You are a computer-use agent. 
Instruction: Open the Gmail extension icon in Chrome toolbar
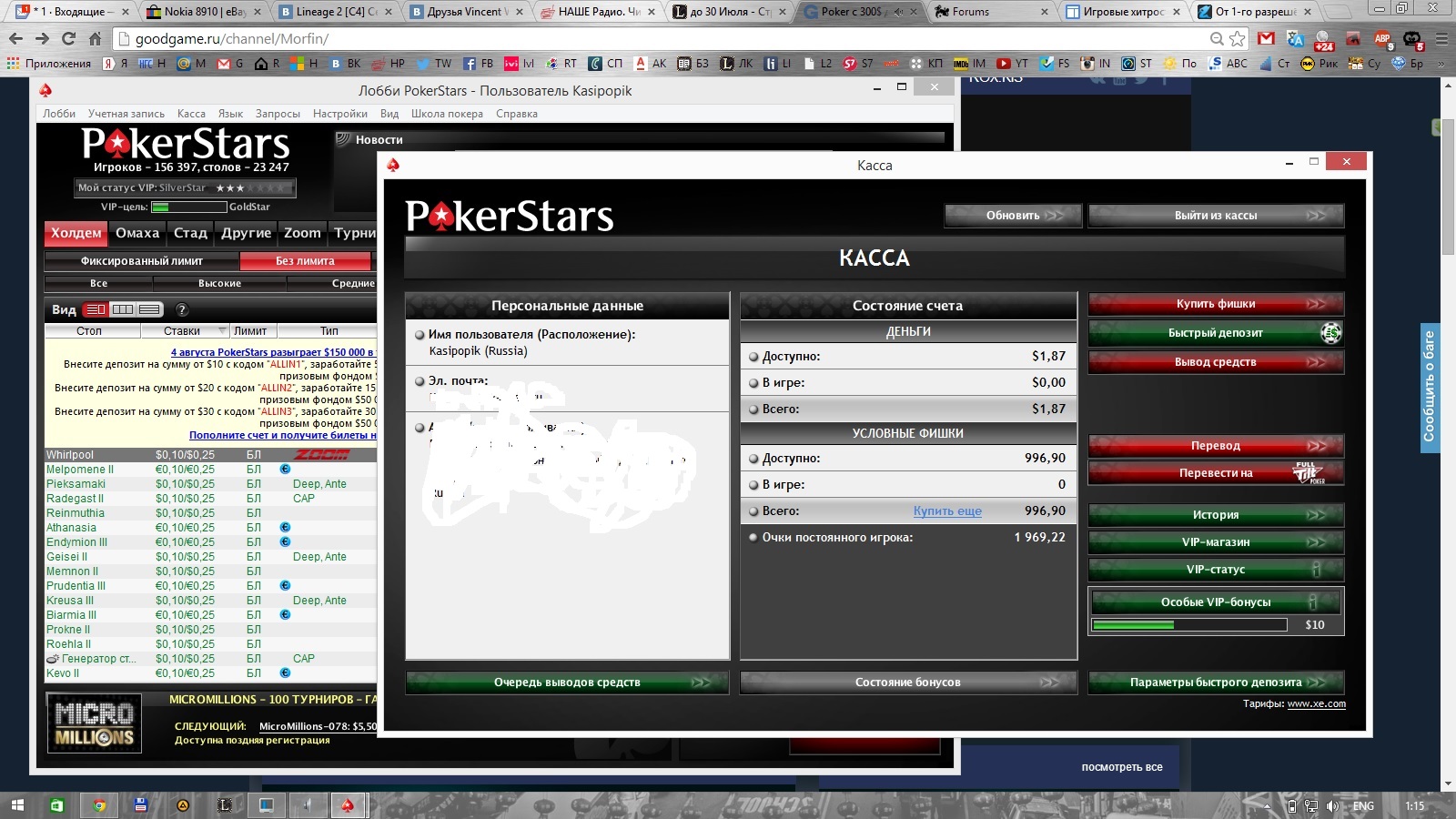pos(1266,38)
